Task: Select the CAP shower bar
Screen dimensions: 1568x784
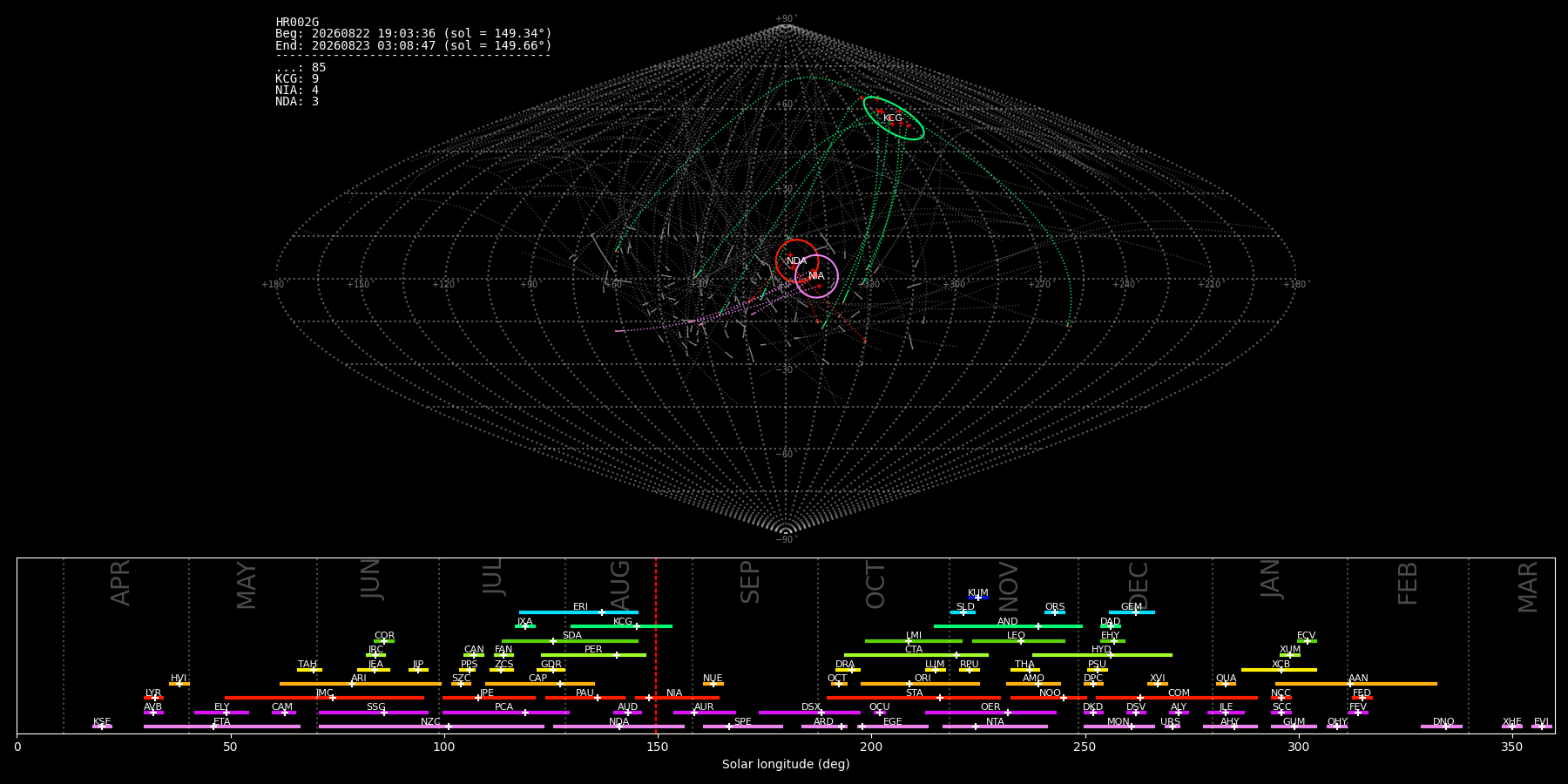Action: tap(540, 684)
